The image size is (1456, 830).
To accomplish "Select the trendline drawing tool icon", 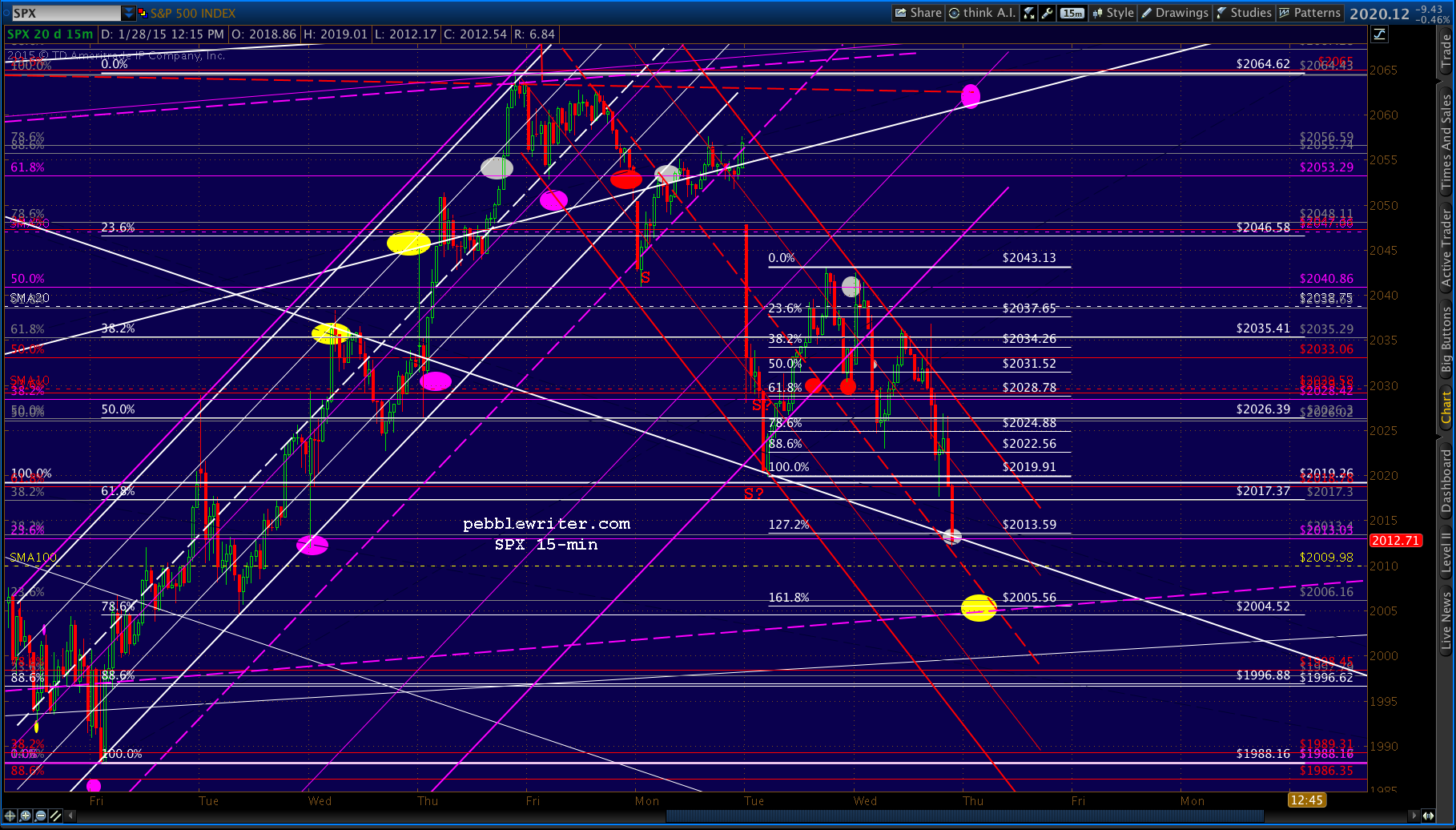I will point(55,816).
